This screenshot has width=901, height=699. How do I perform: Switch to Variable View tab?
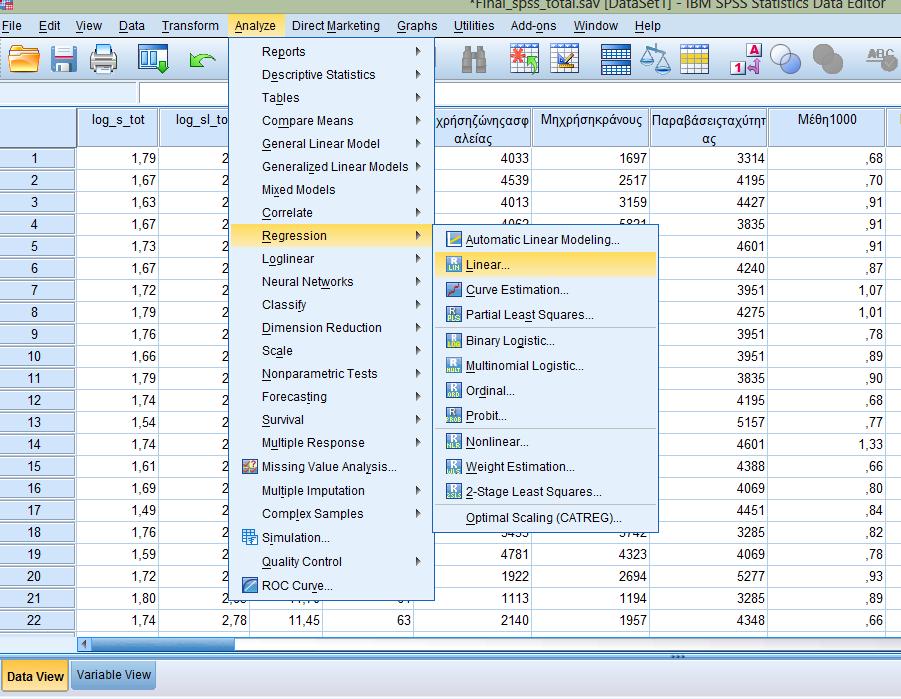tap(114, 675)
